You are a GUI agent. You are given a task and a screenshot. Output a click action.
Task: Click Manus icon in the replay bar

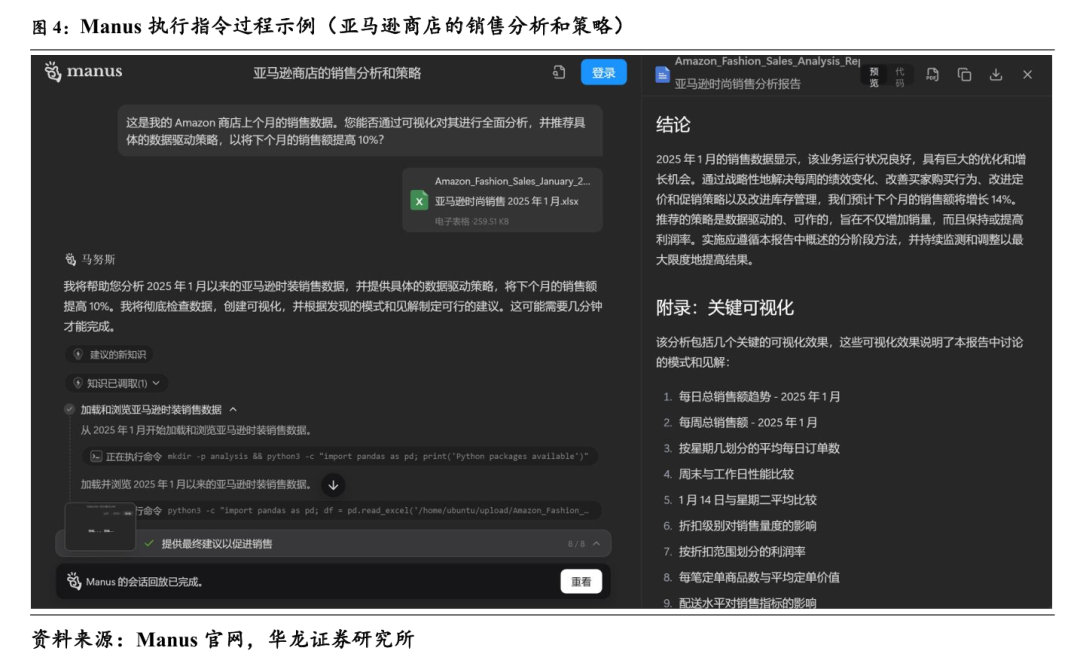pyautogui.click(x=74, y=581)
